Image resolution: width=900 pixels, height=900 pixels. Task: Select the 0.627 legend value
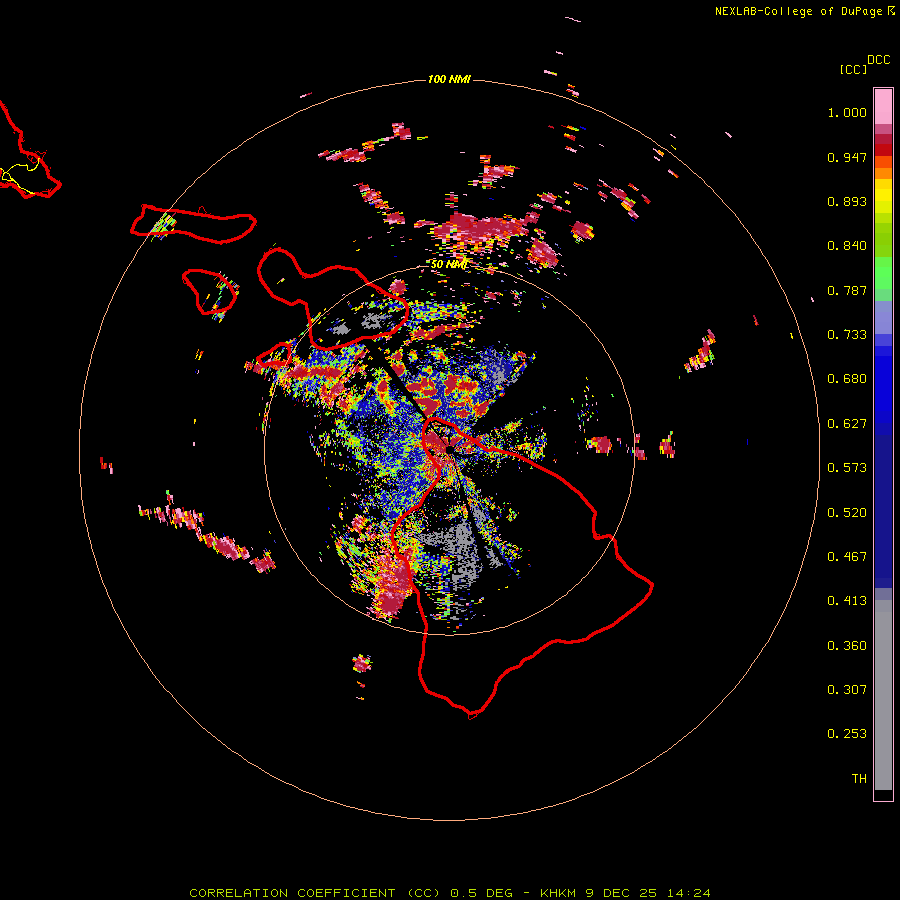pyautogui.click(x=847, y=424)
